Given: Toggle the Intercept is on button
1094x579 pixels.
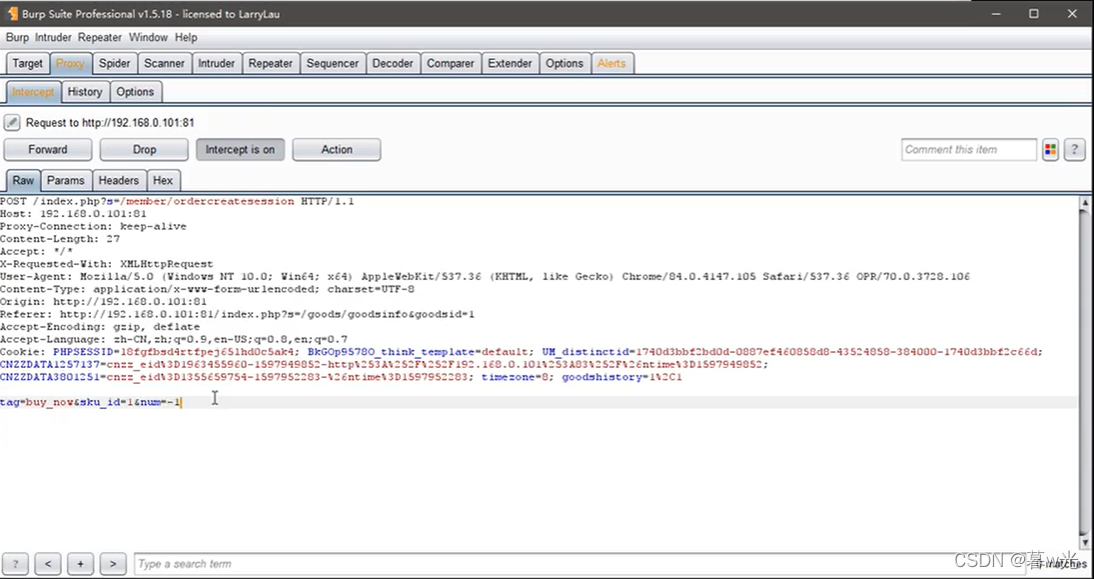Looking at the screenshot, I should 240,149.
